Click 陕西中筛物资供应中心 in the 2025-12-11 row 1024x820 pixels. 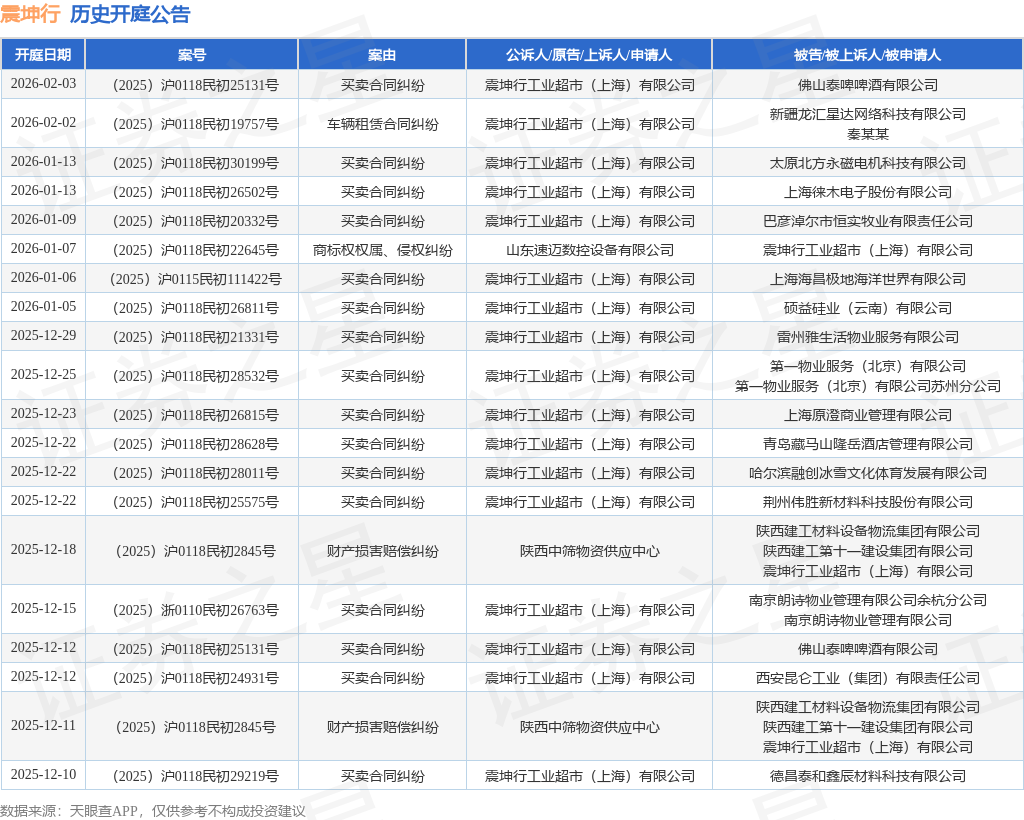[590, 727]
